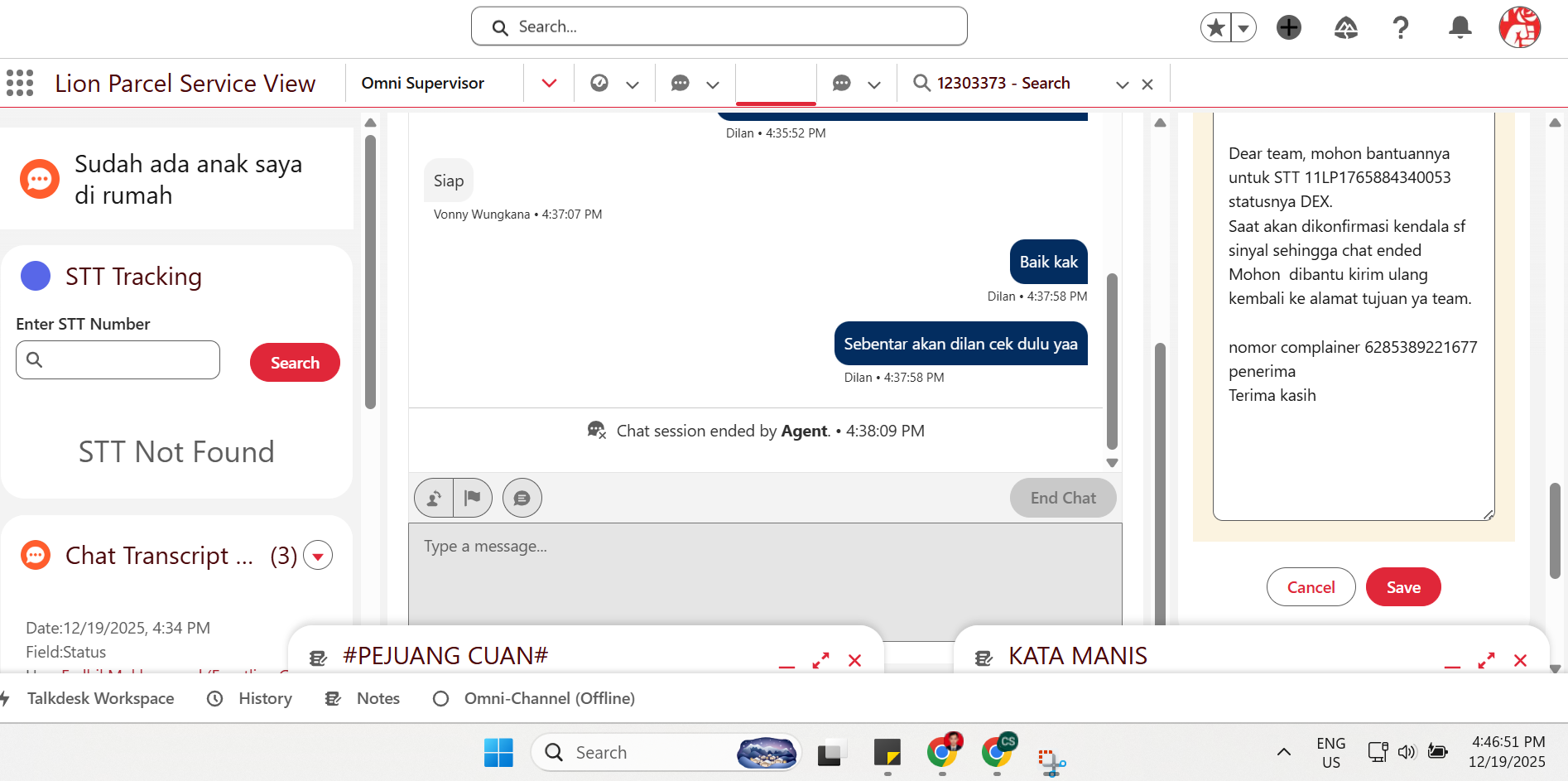
Task: Select the Sebentar akan dilan cek message
Action: tap(961, 344)
